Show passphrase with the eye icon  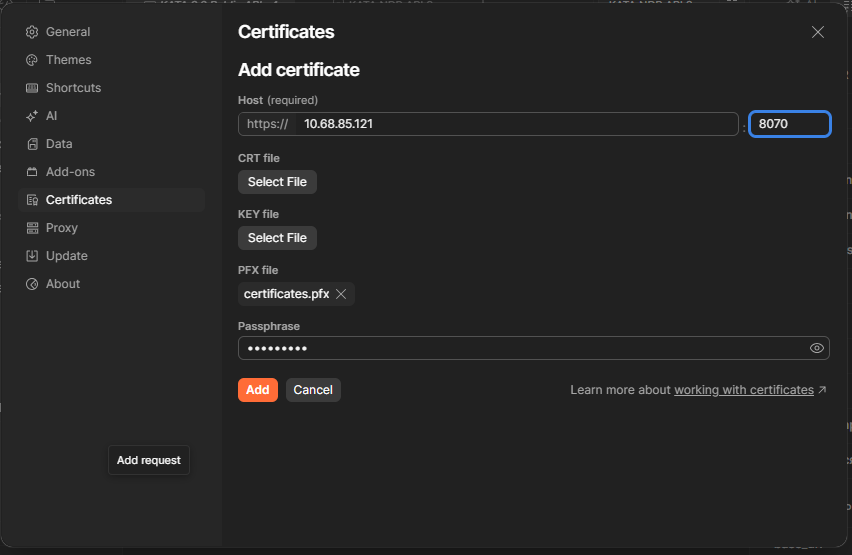coord(816,348)
